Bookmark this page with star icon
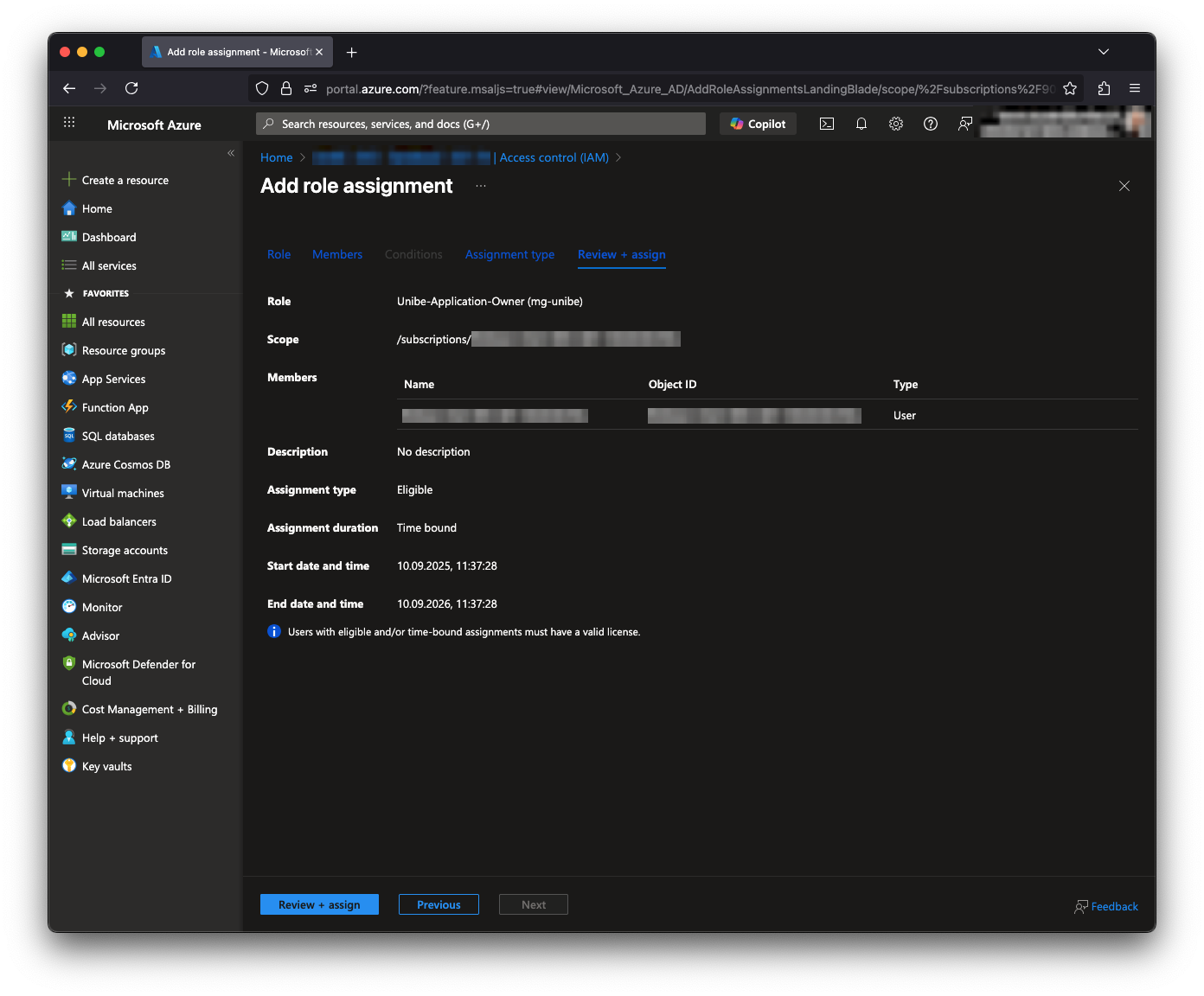This screenshot has height=996, width=1204. tap(1070, 88)
